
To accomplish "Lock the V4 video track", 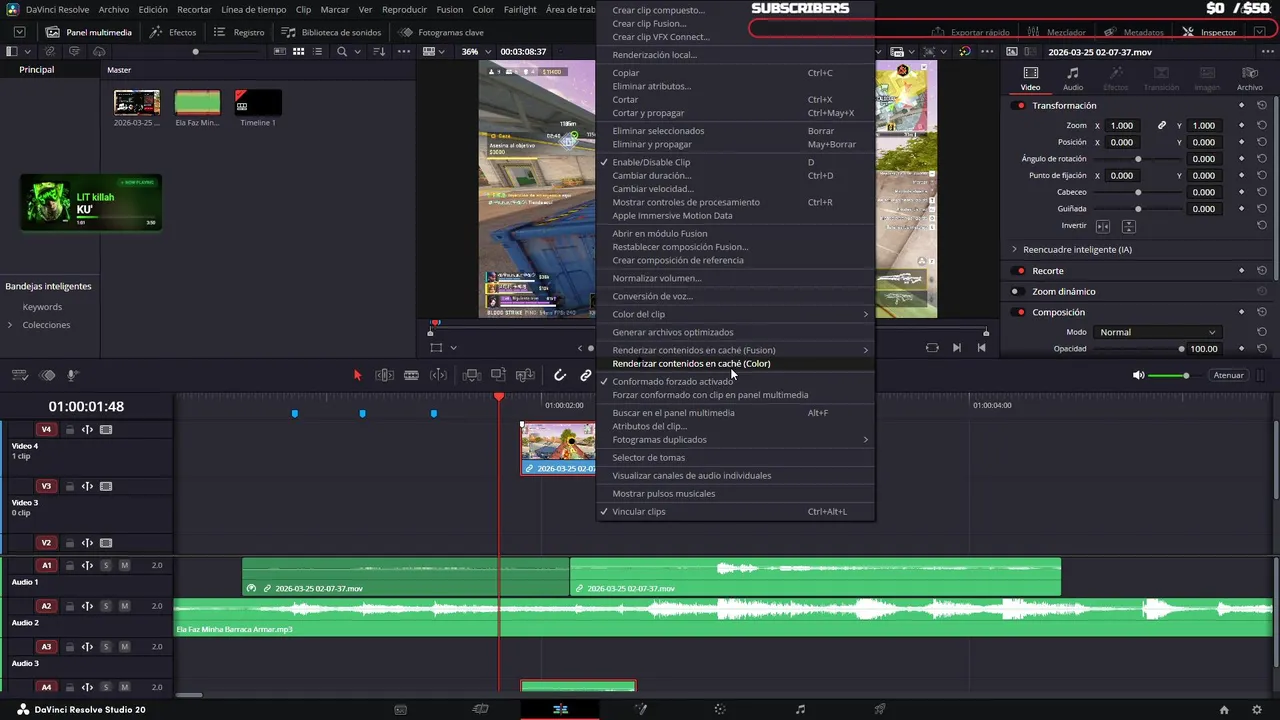I will coord(69,430).
